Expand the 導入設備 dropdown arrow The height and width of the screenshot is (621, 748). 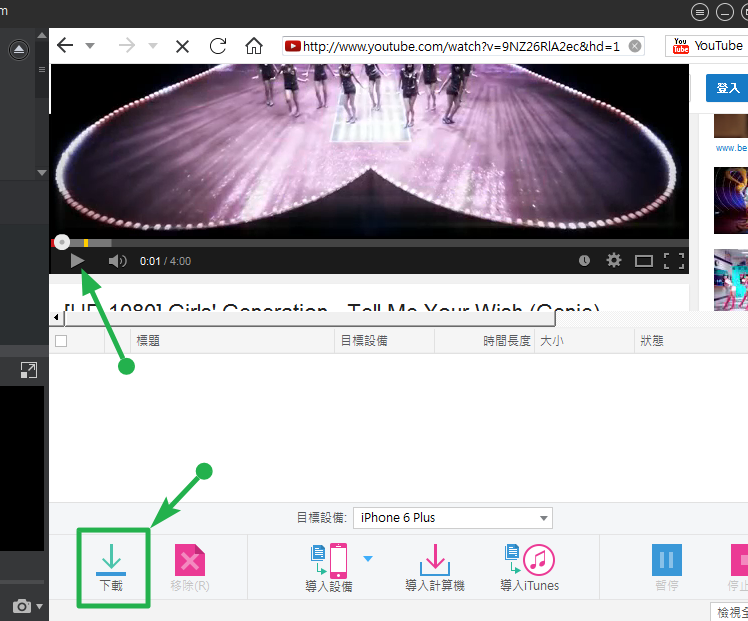368,558
